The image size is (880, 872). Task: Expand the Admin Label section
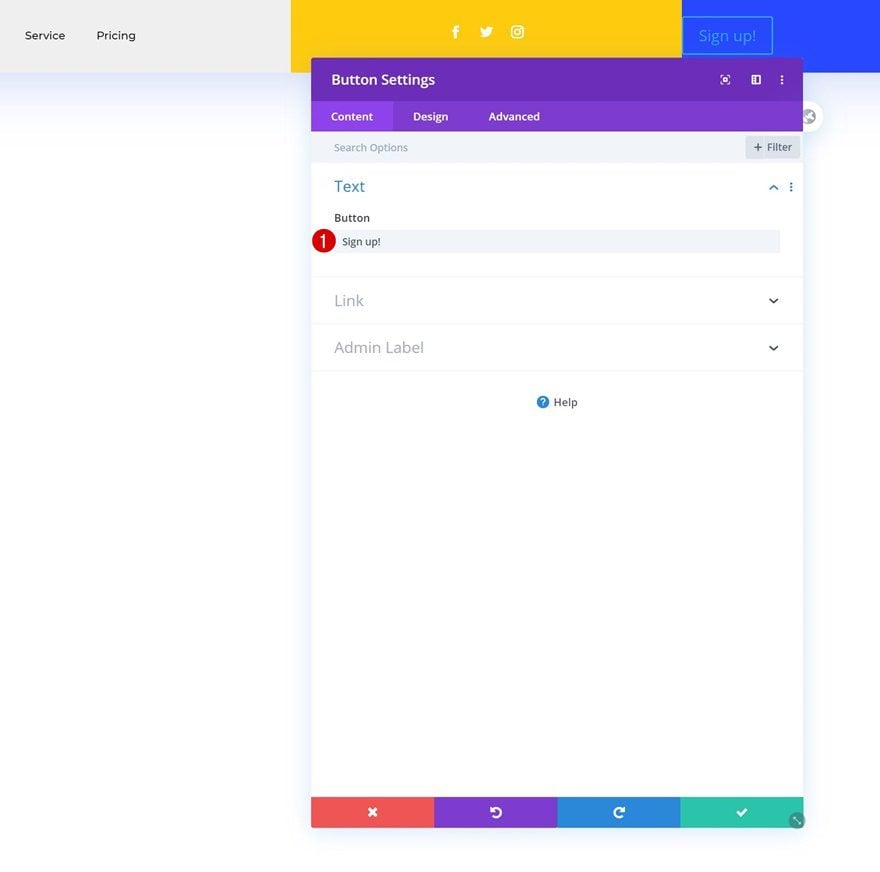tap(556, 348)
